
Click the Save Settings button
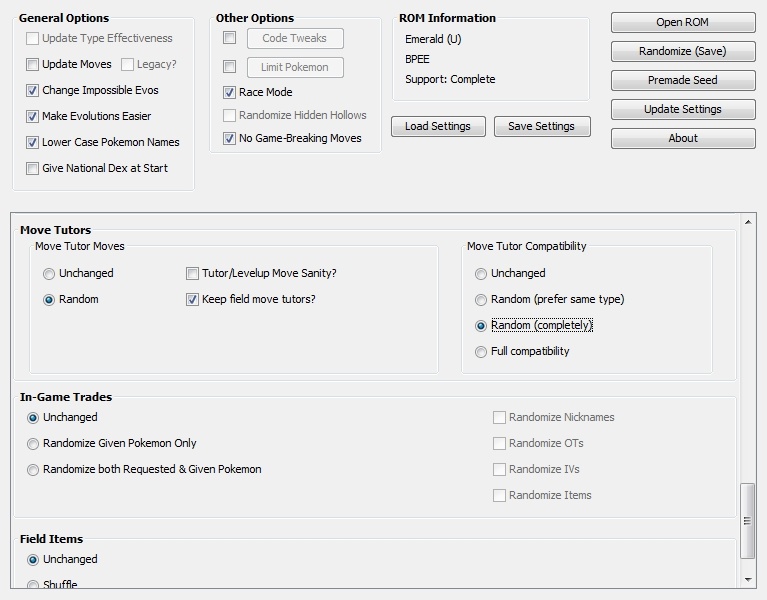point(541,126)
